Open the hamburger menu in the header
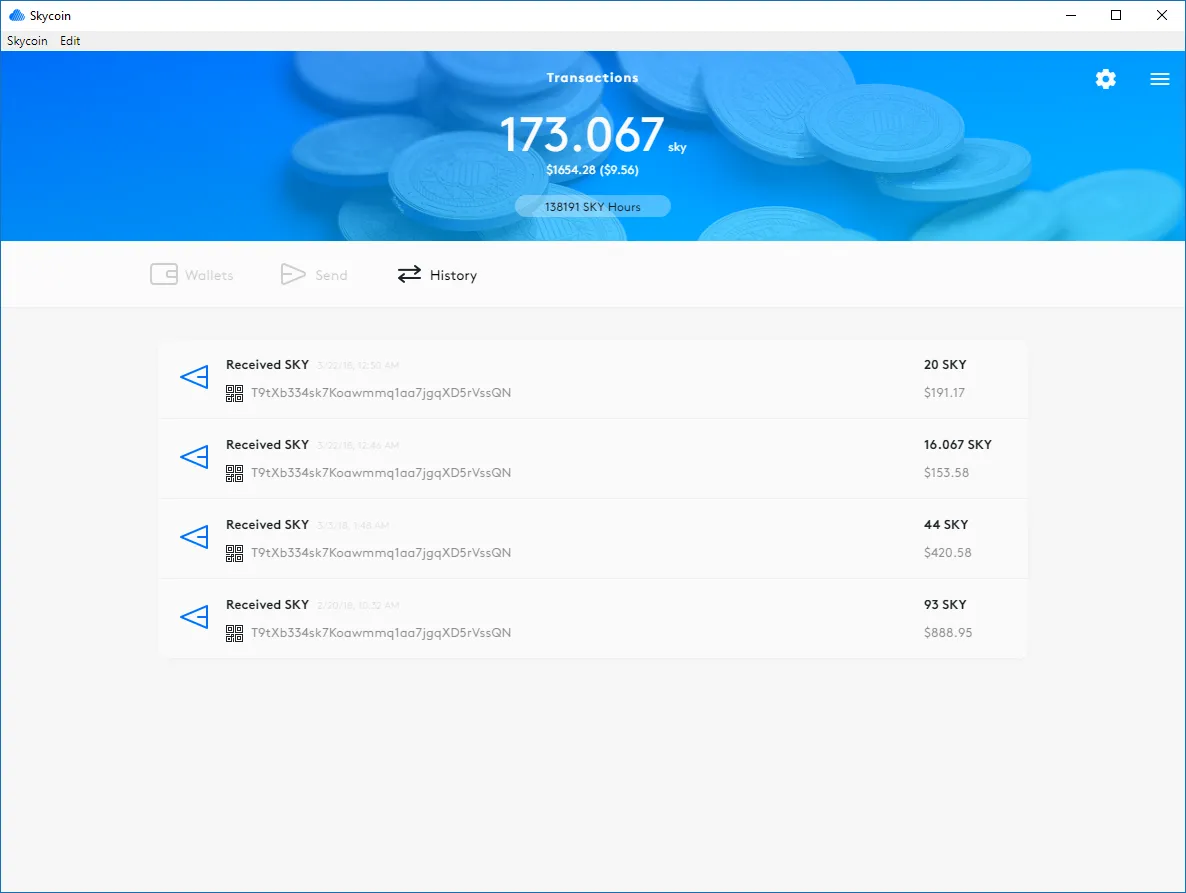 point(1160,79)
